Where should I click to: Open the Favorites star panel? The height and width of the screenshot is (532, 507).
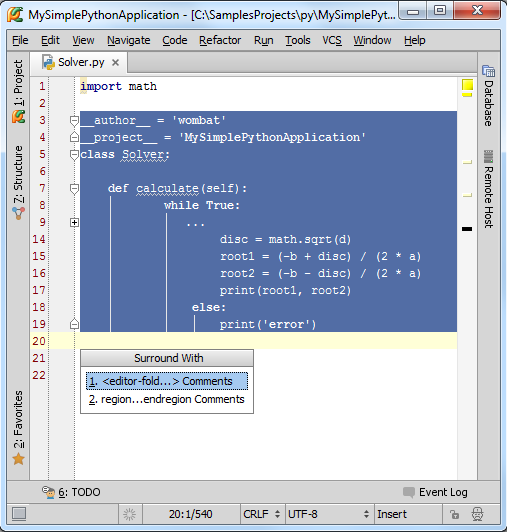[18, 428]
